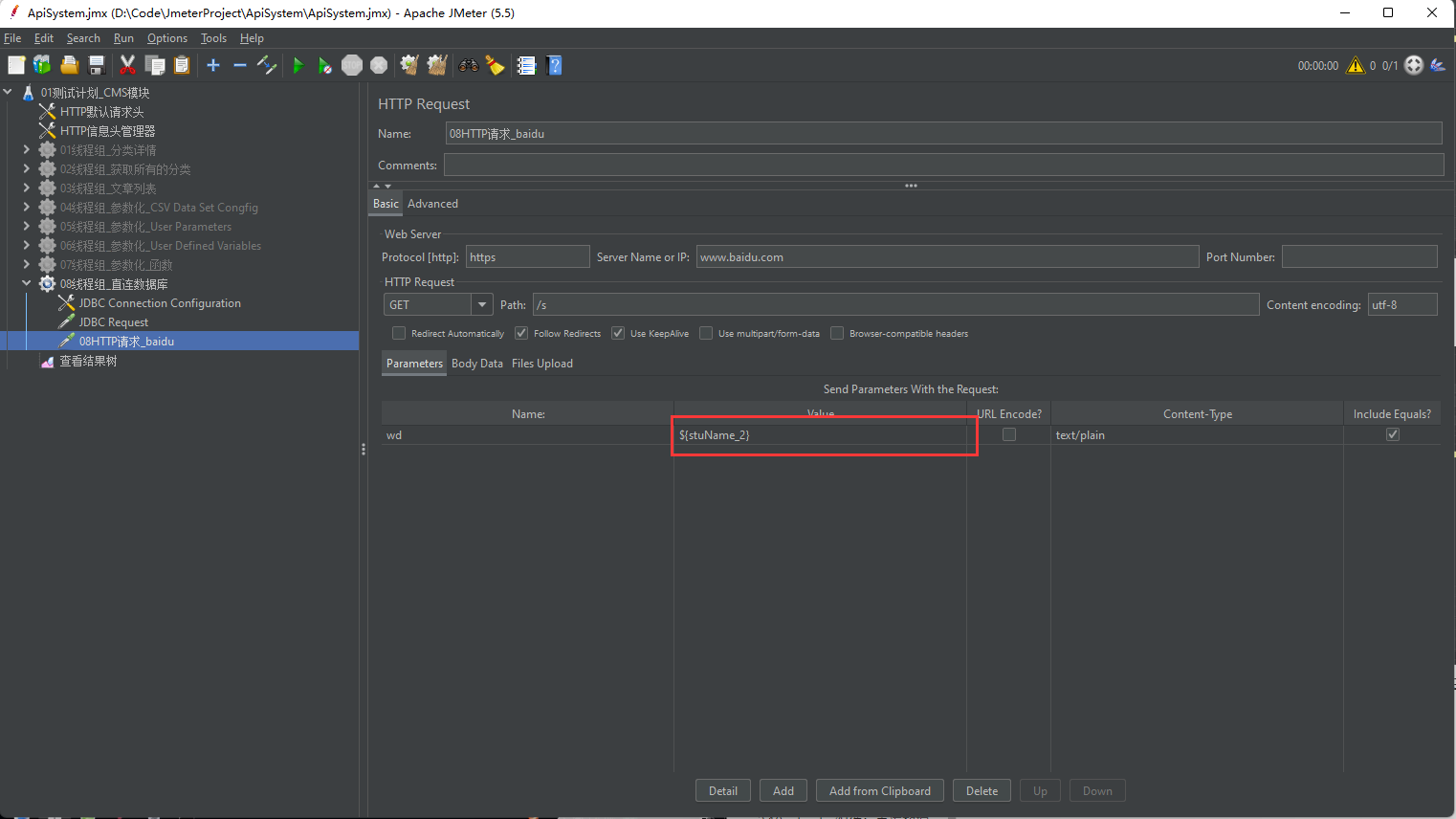This screenshot has height=819, width=1456.
Task: Click the remote engines globe icon
Action: pos(1414,65)
